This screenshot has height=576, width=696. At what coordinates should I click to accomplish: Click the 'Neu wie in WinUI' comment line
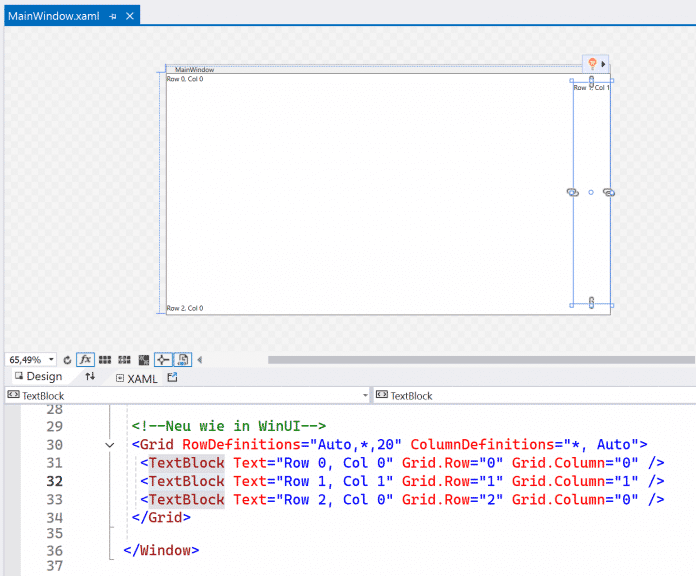coord(229,426)
